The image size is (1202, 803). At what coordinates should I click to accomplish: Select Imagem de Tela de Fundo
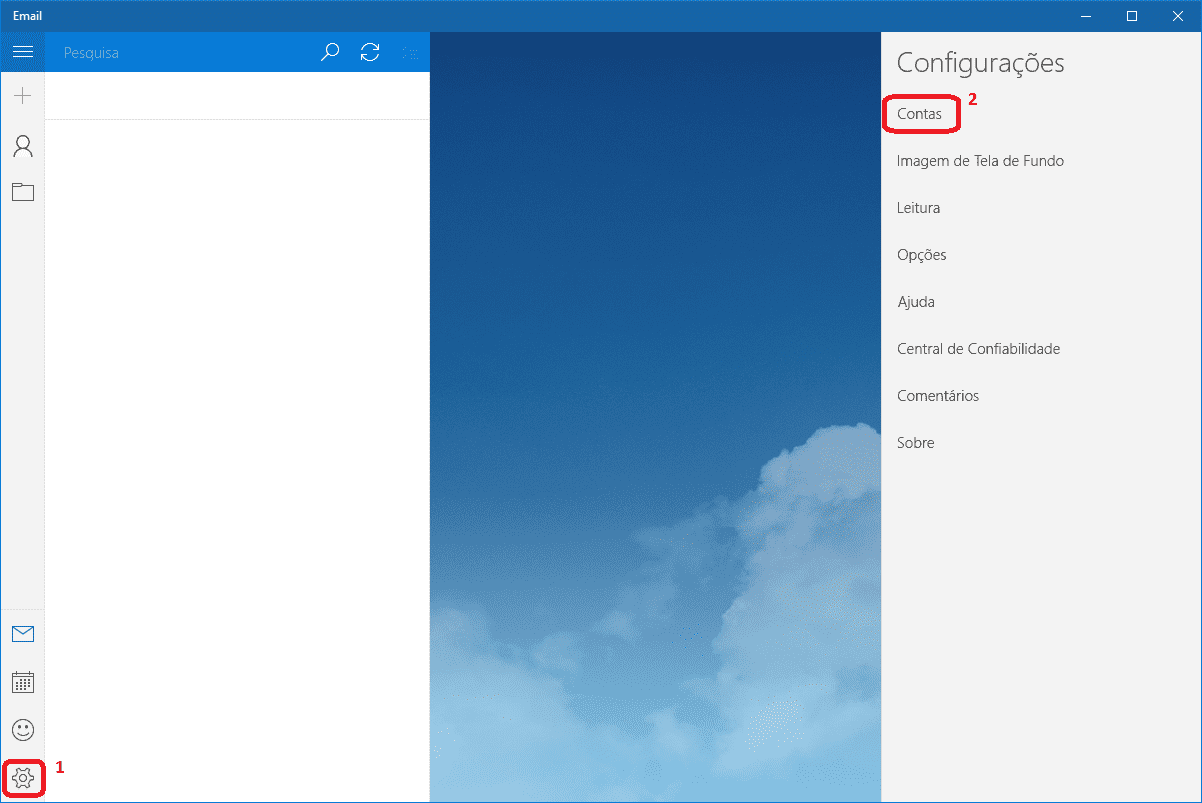pos(980,161)
